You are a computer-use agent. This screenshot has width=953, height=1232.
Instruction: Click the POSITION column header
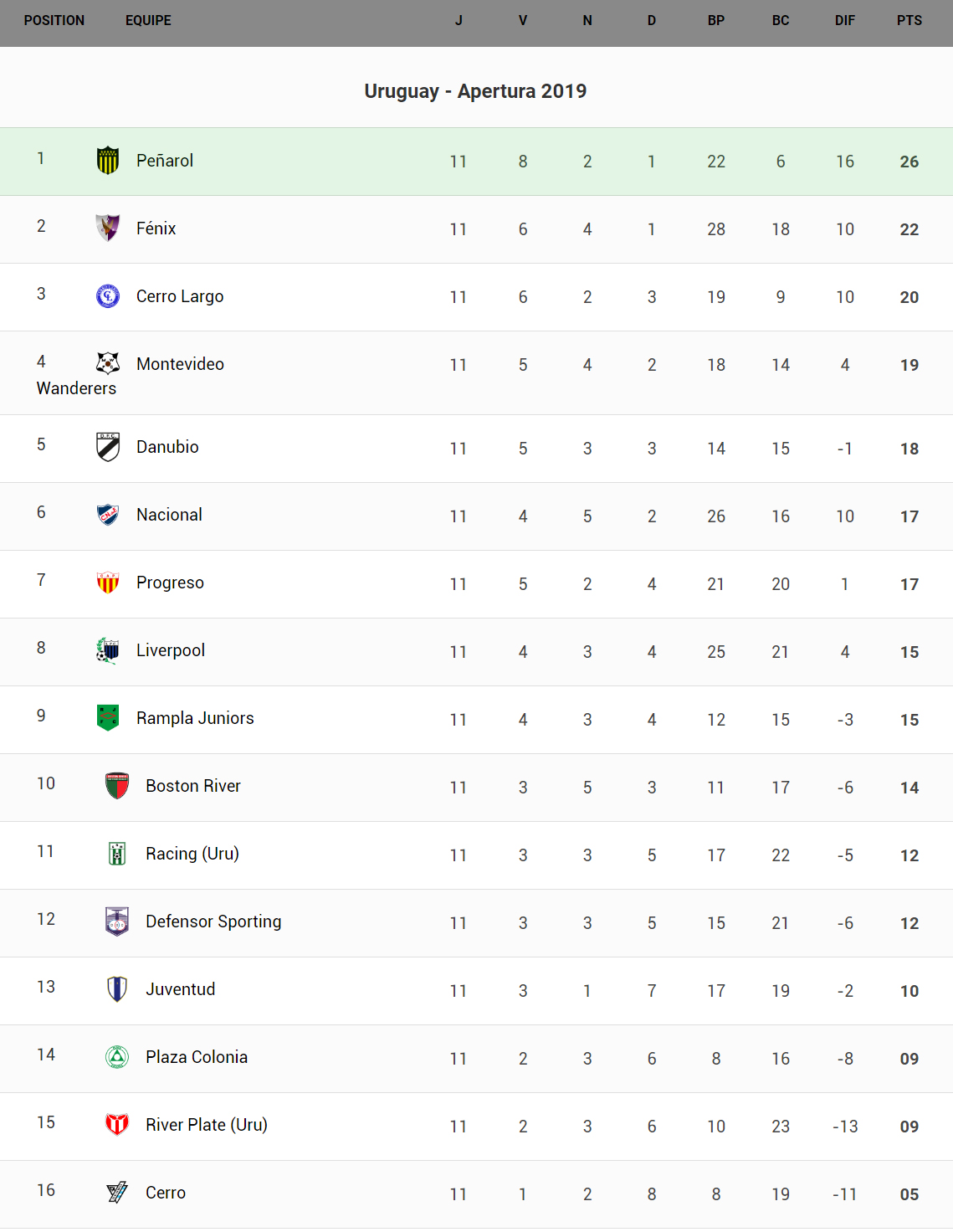point(54,20)
